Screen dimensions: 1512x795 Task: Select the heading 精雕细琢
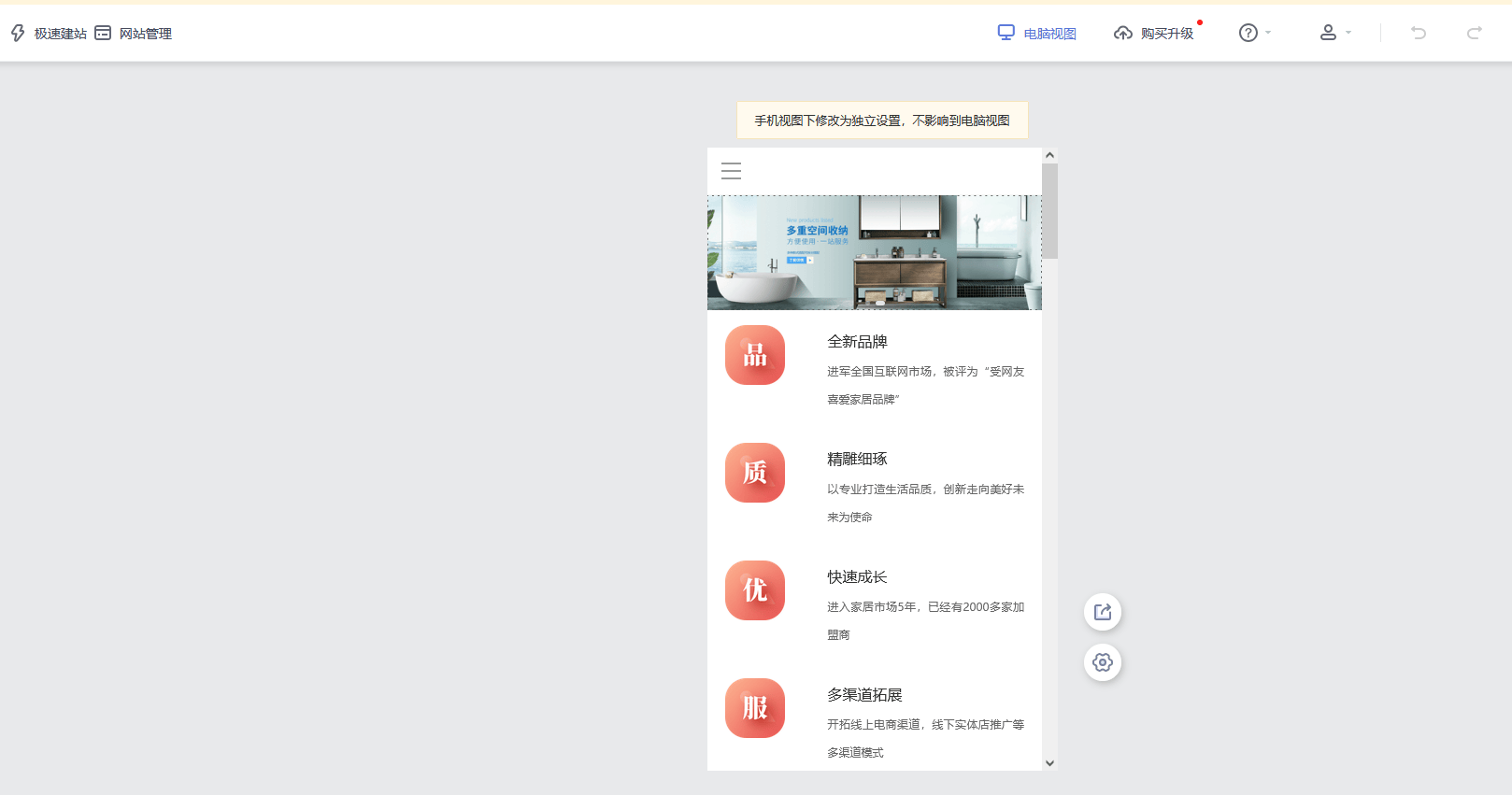(857, 460)
